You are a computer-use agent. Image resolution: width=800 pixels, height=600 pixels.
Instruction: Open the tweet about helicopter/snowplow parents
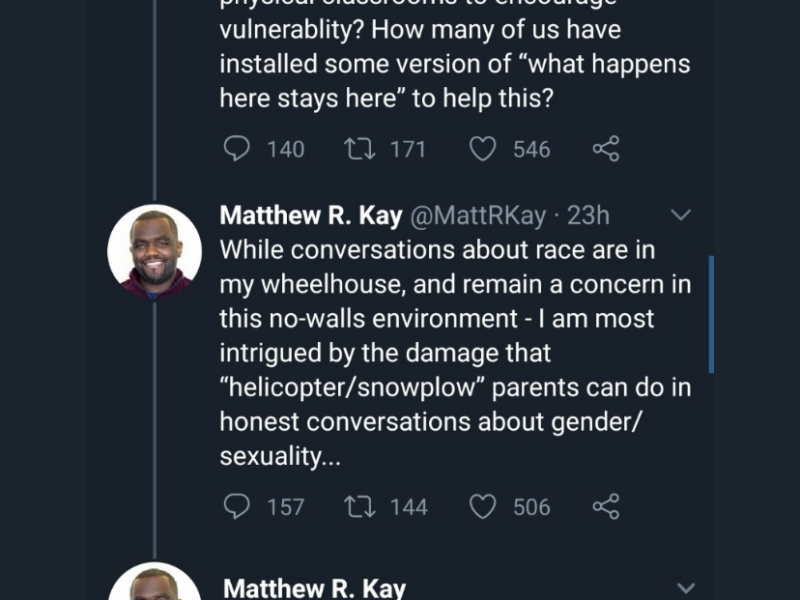(455, 353)
